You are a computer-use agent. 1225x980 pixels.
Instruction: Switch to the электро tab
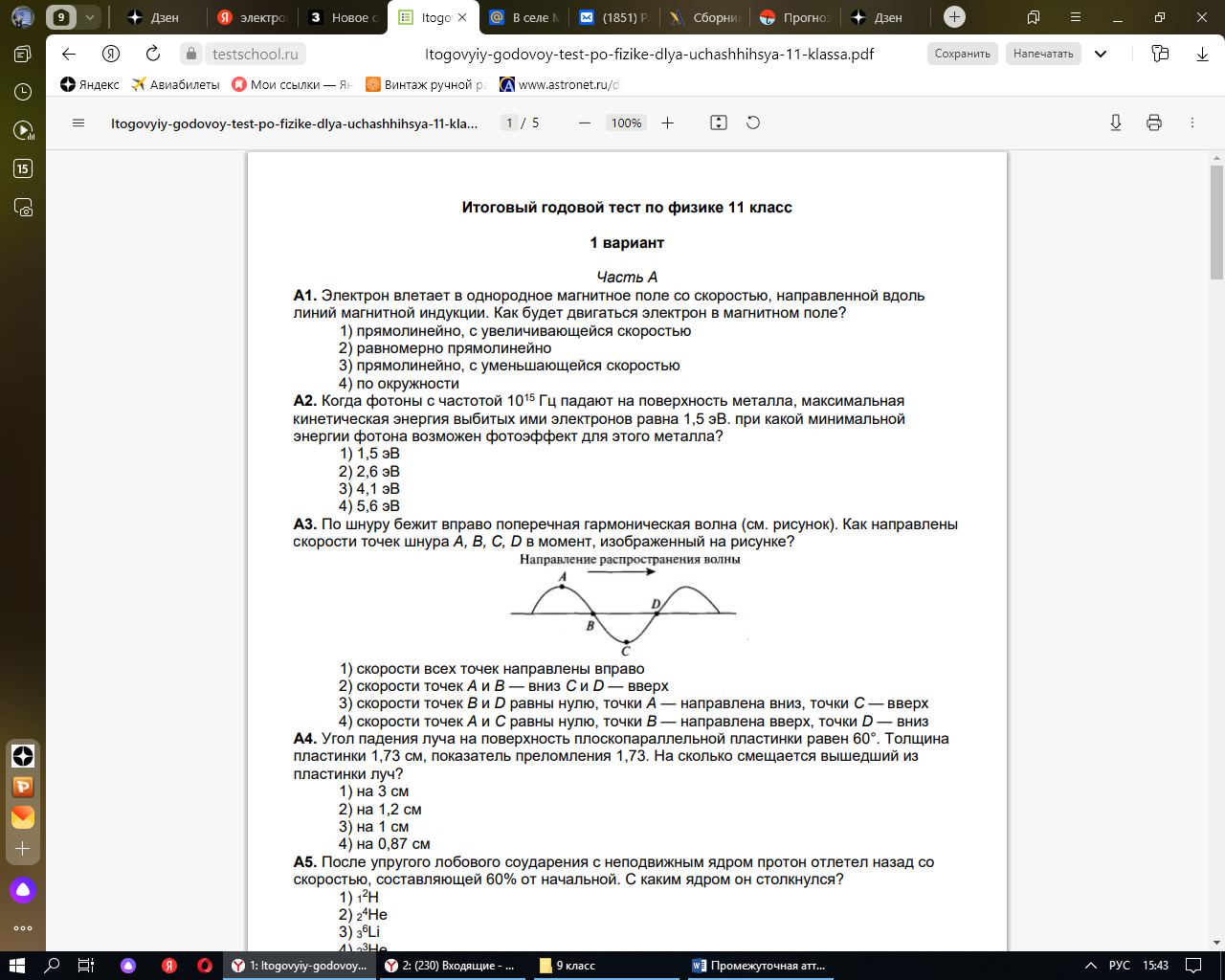252,17
